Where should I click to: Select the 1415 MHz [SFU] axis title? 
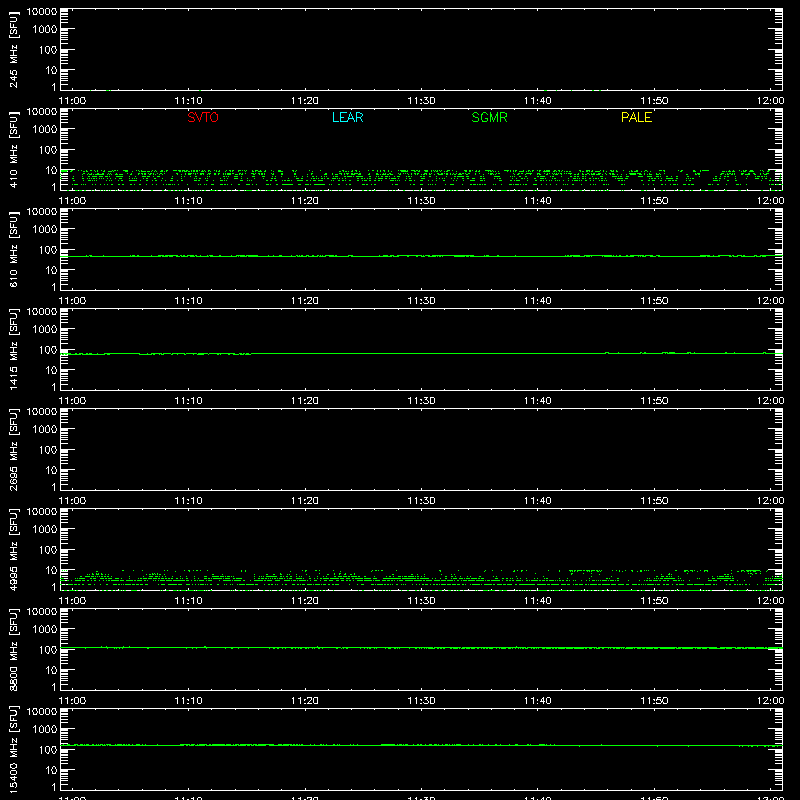pos(13,349)
